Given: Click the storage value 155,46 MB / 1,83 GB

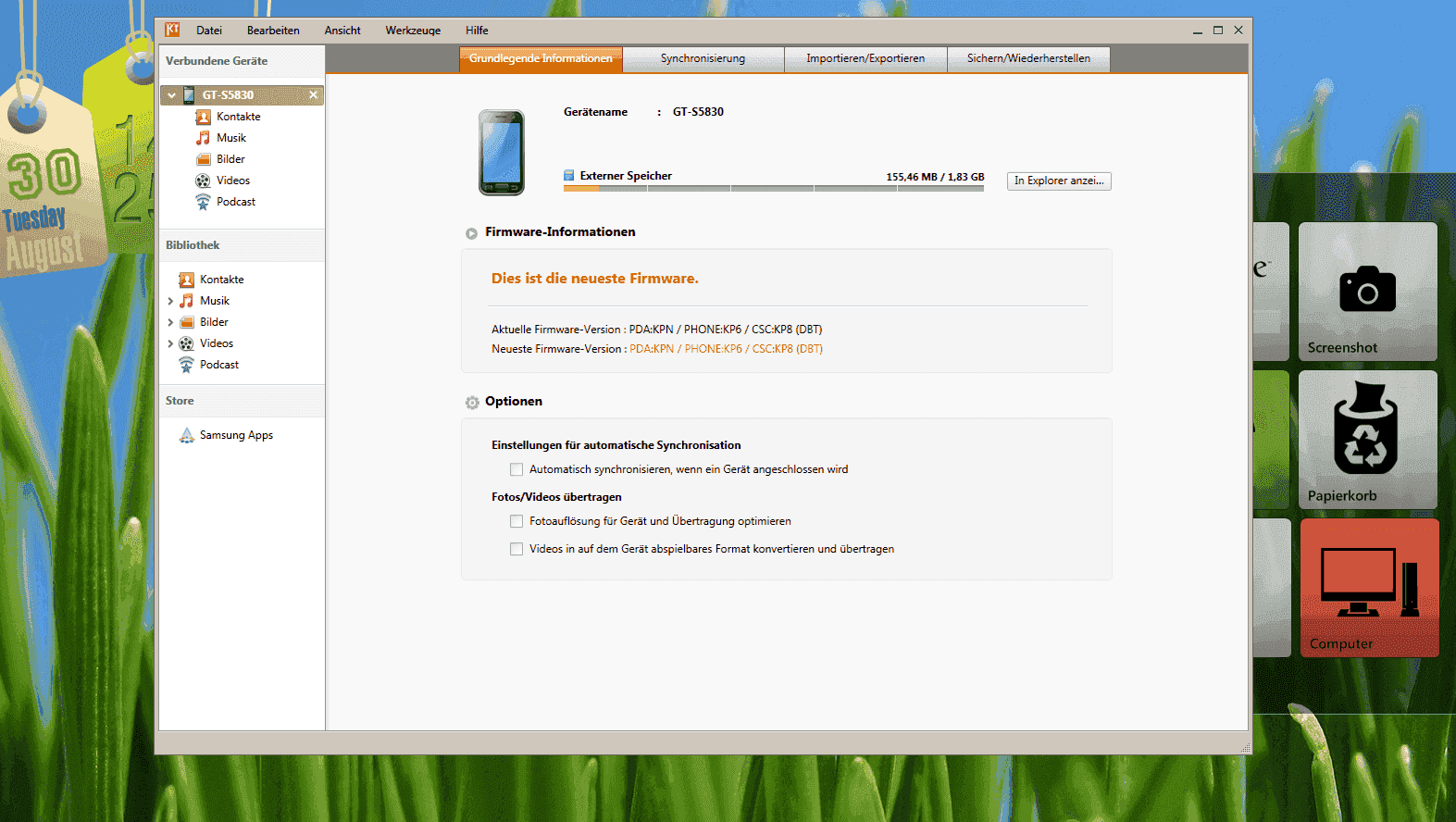Looking at the screenshot, I should (935, 177).
